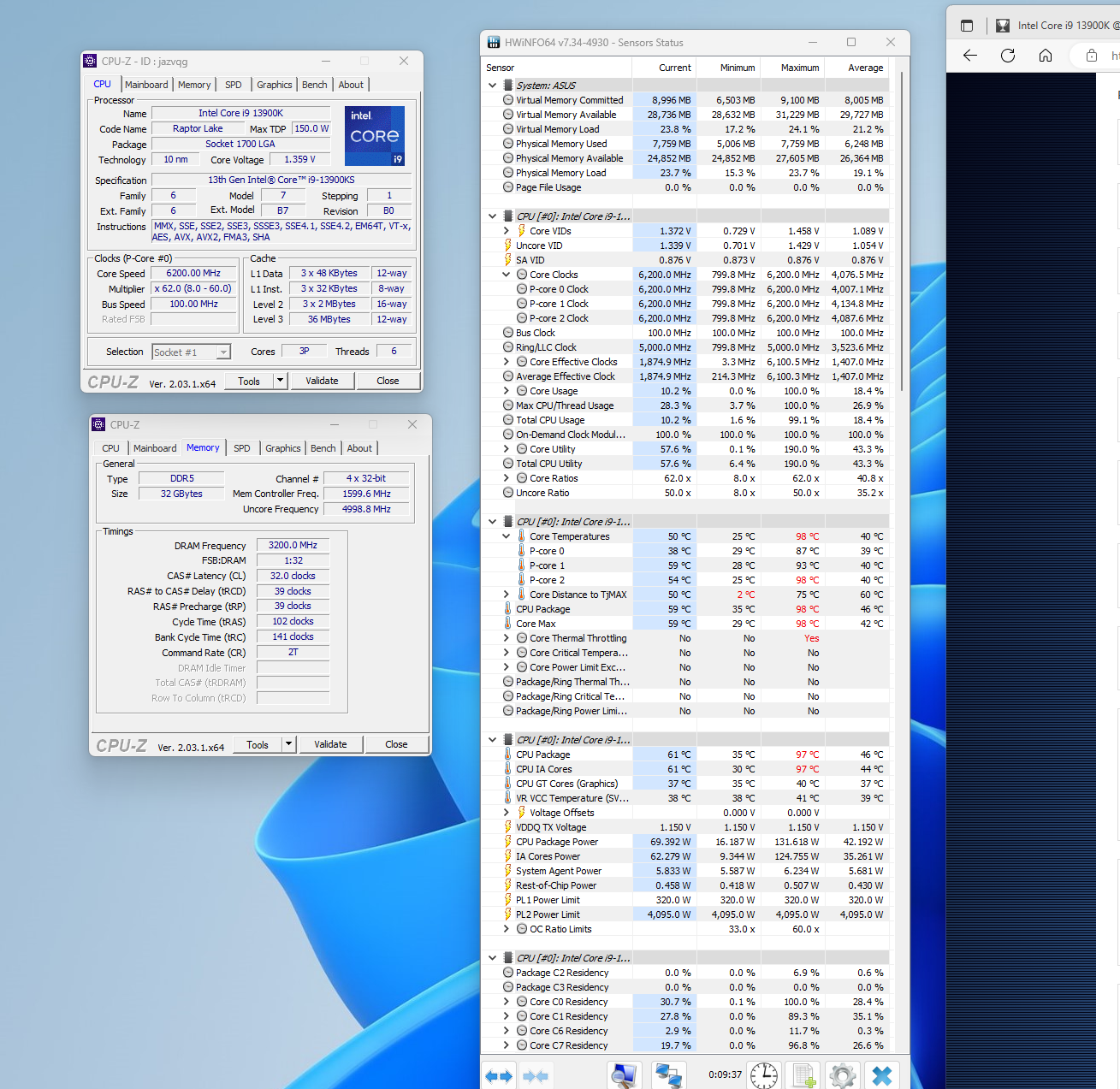Viewport: 1120px width, 1089px height.
Task: Click the DRAM Frequency 3200.0 MHz value
Action: [x=293, y=545]
